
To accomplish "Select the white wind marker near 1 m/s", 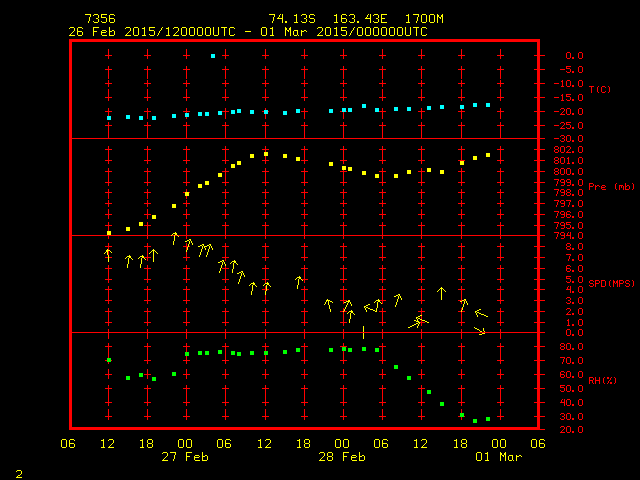I will (x=363, y=331).
